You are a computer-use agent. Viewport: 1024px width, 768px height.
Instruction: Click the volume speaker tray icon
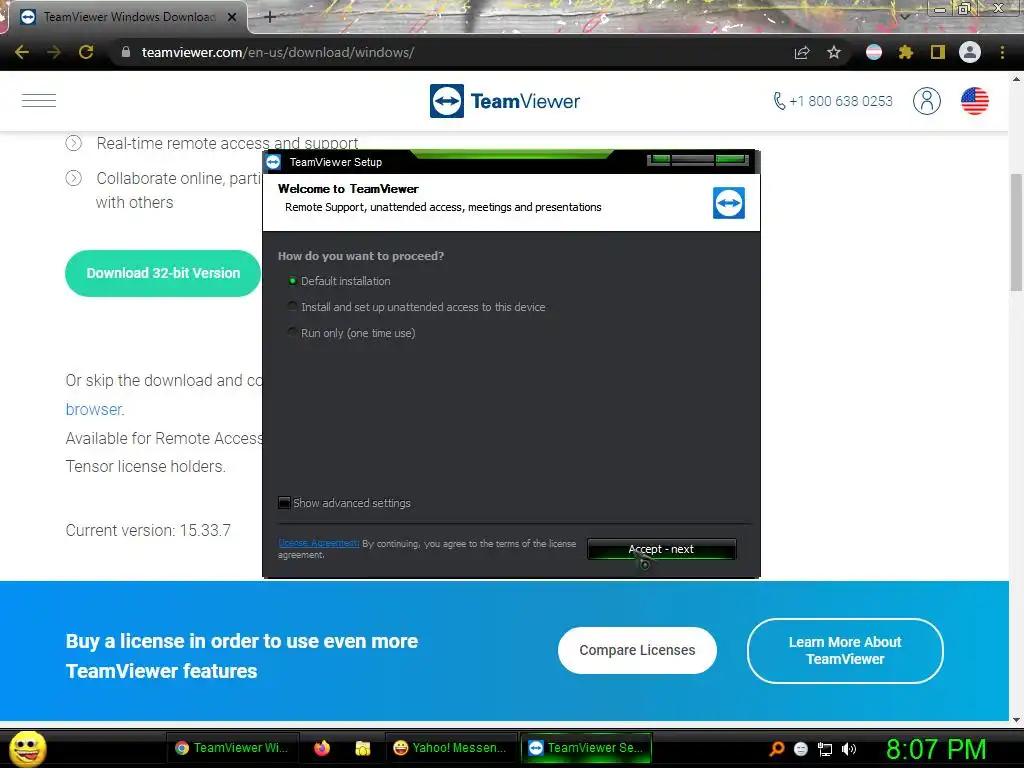849,749
